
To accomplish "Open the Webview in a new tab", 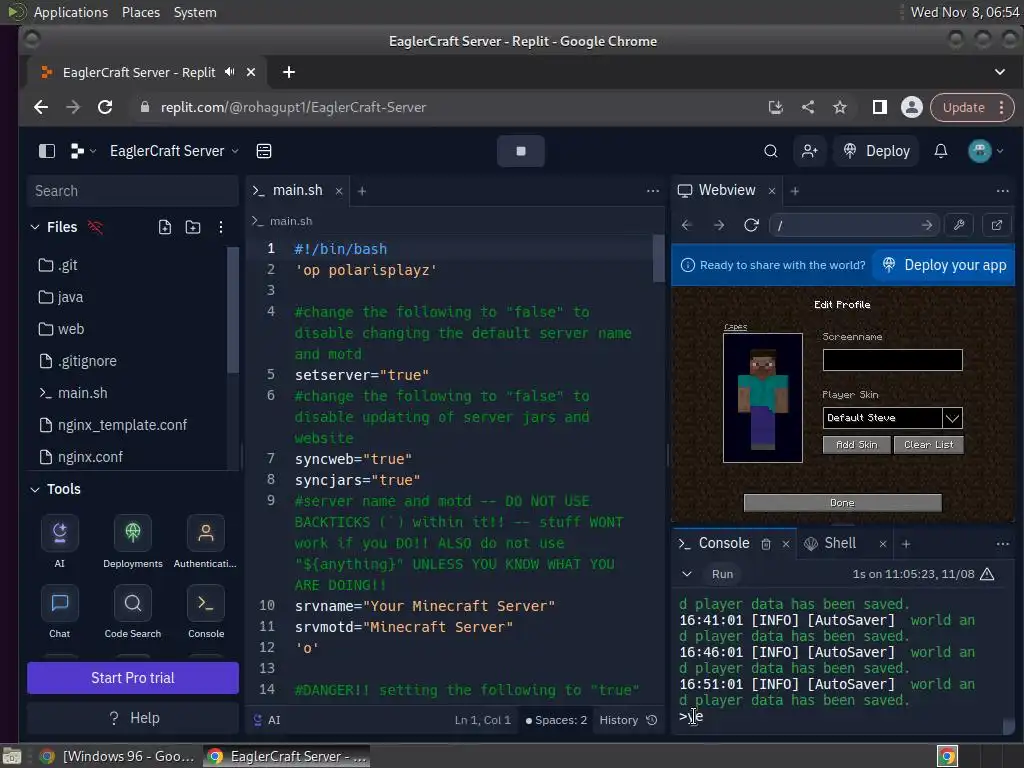I will tap(997, 225).
